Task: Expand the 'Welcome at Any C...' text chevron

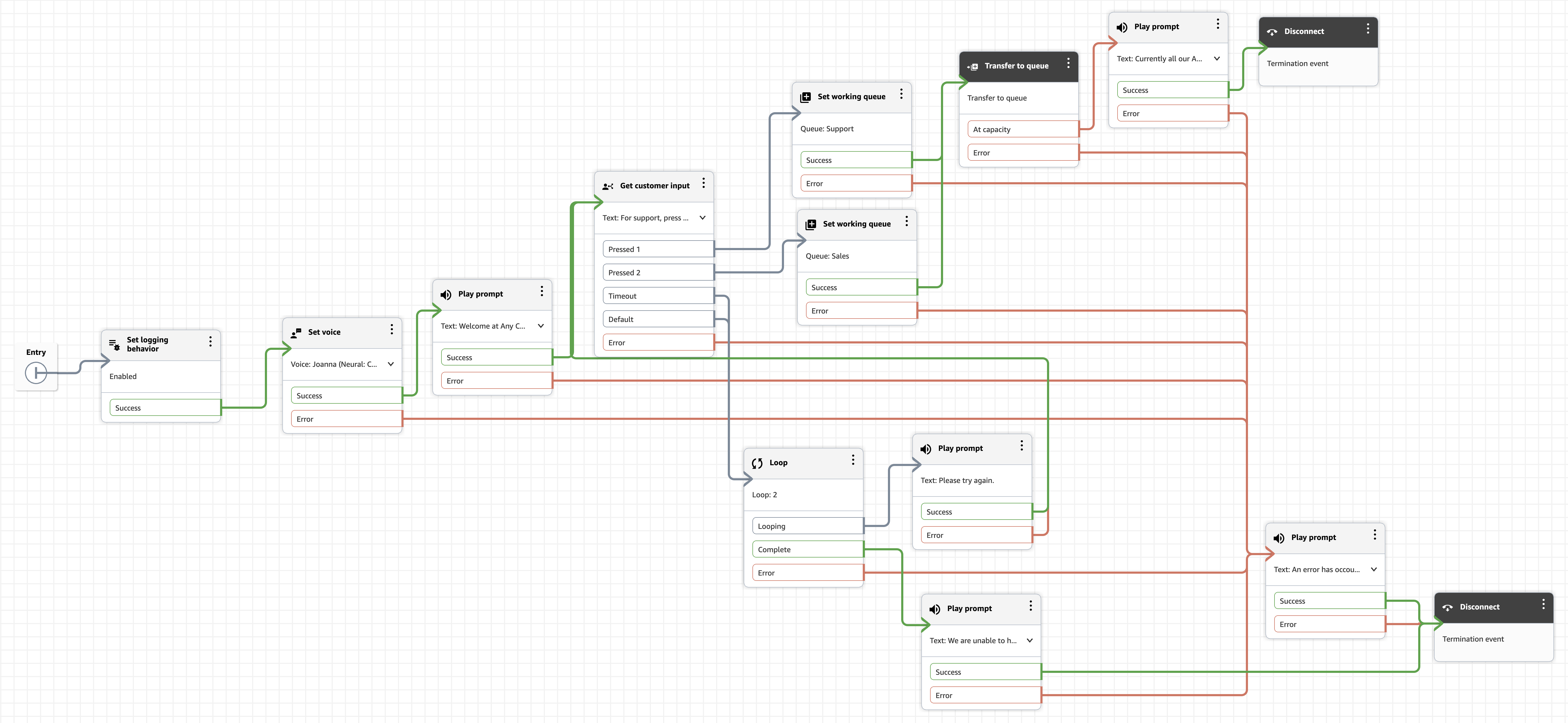Action: (x=541, y=326)
